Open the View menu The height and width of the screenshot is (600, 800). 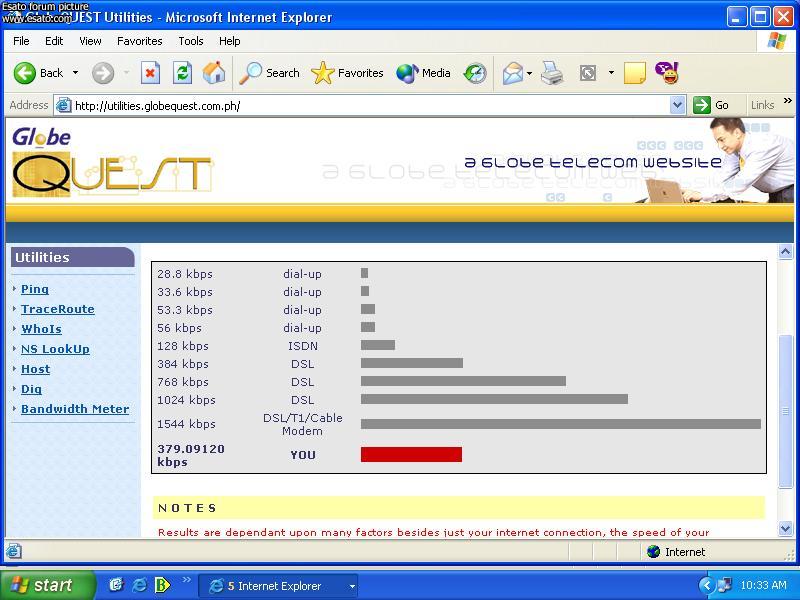(90, 41)
